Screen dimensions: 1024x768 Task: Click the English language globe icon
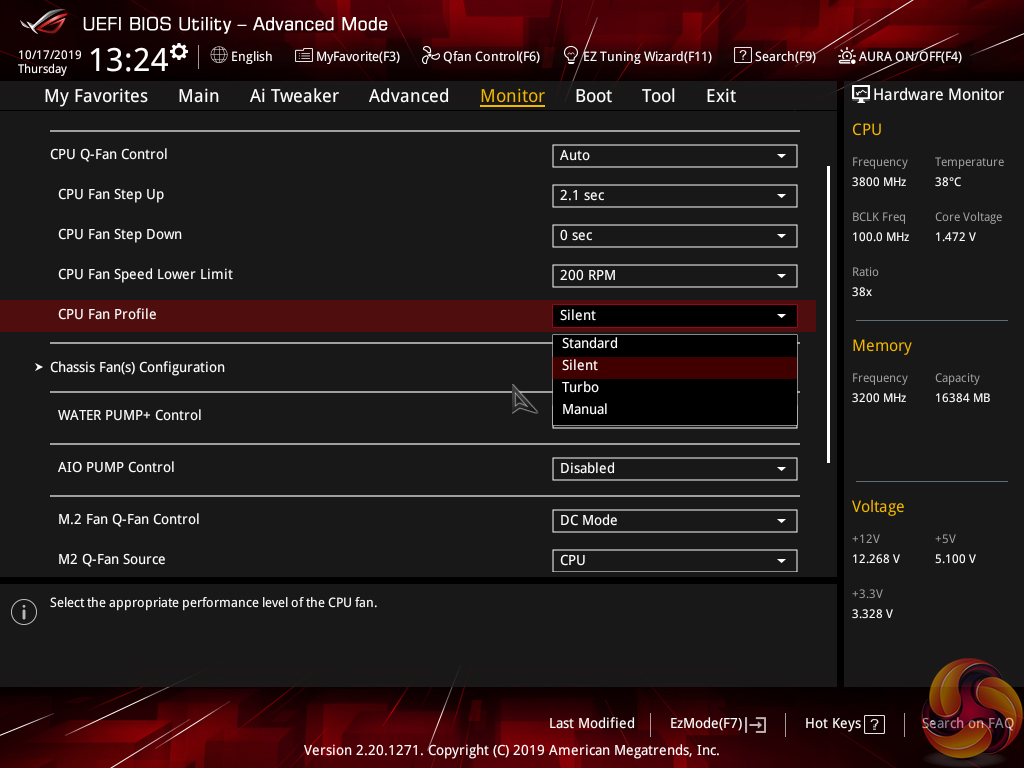coord(219,56)
